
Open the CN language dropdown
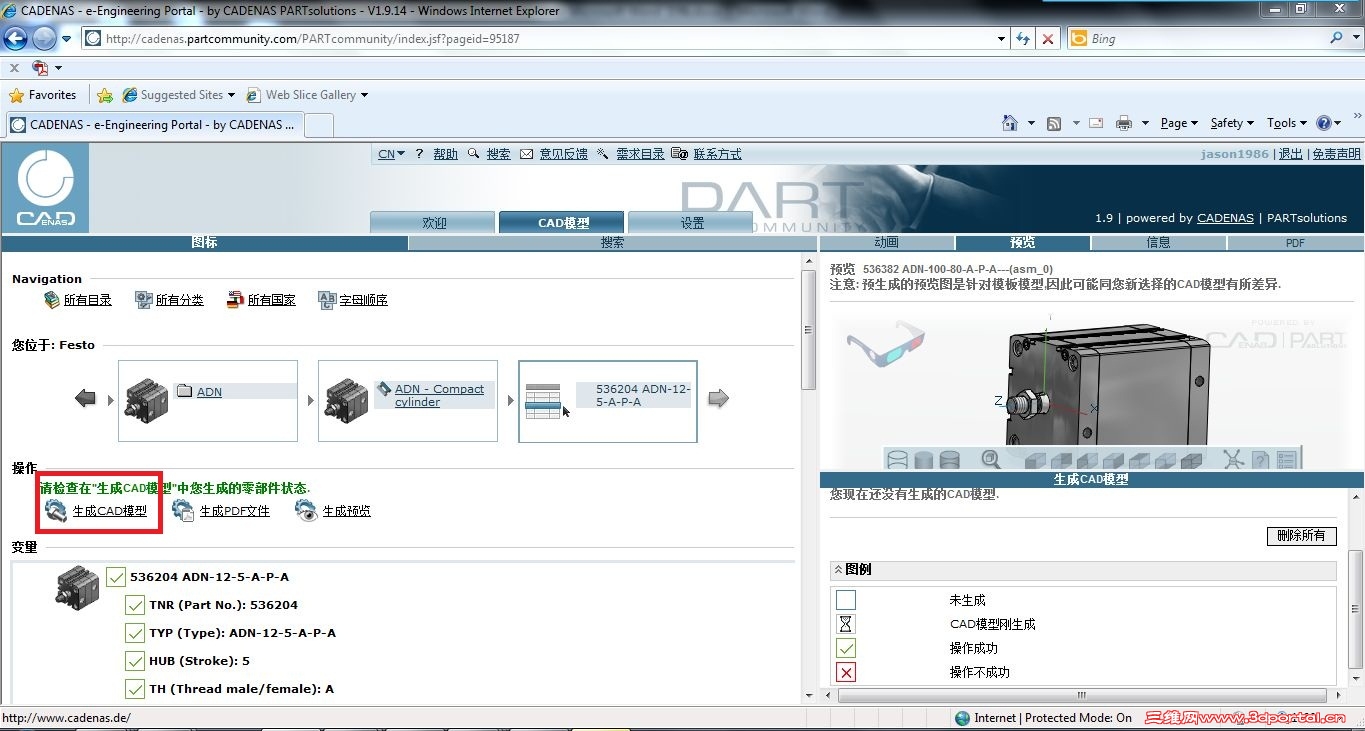click(x=391, y=154)
